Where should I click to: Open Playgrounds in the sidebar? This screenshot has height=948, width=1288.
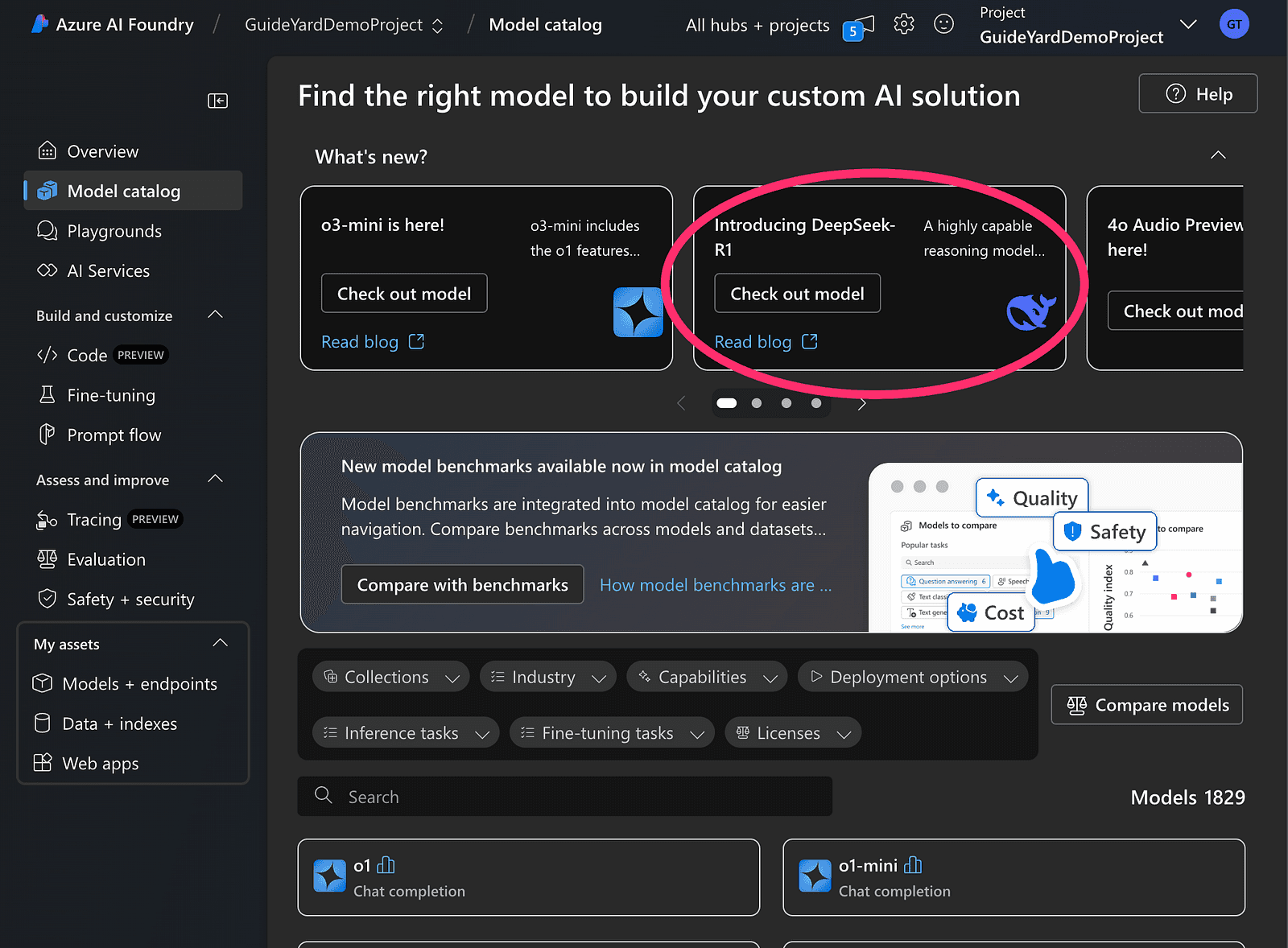click(133, 231)
